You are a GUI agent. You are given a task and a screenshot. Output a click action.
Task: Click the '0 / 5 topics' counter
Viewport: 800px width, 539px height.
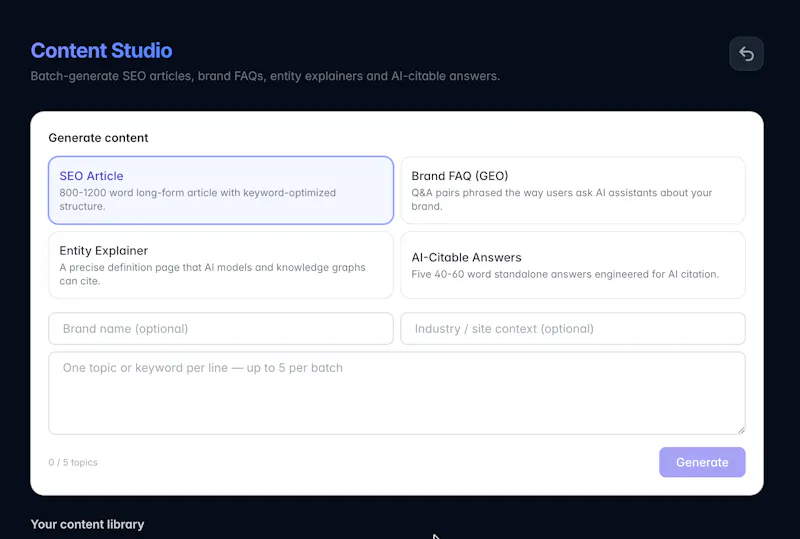tap(73, 462)
